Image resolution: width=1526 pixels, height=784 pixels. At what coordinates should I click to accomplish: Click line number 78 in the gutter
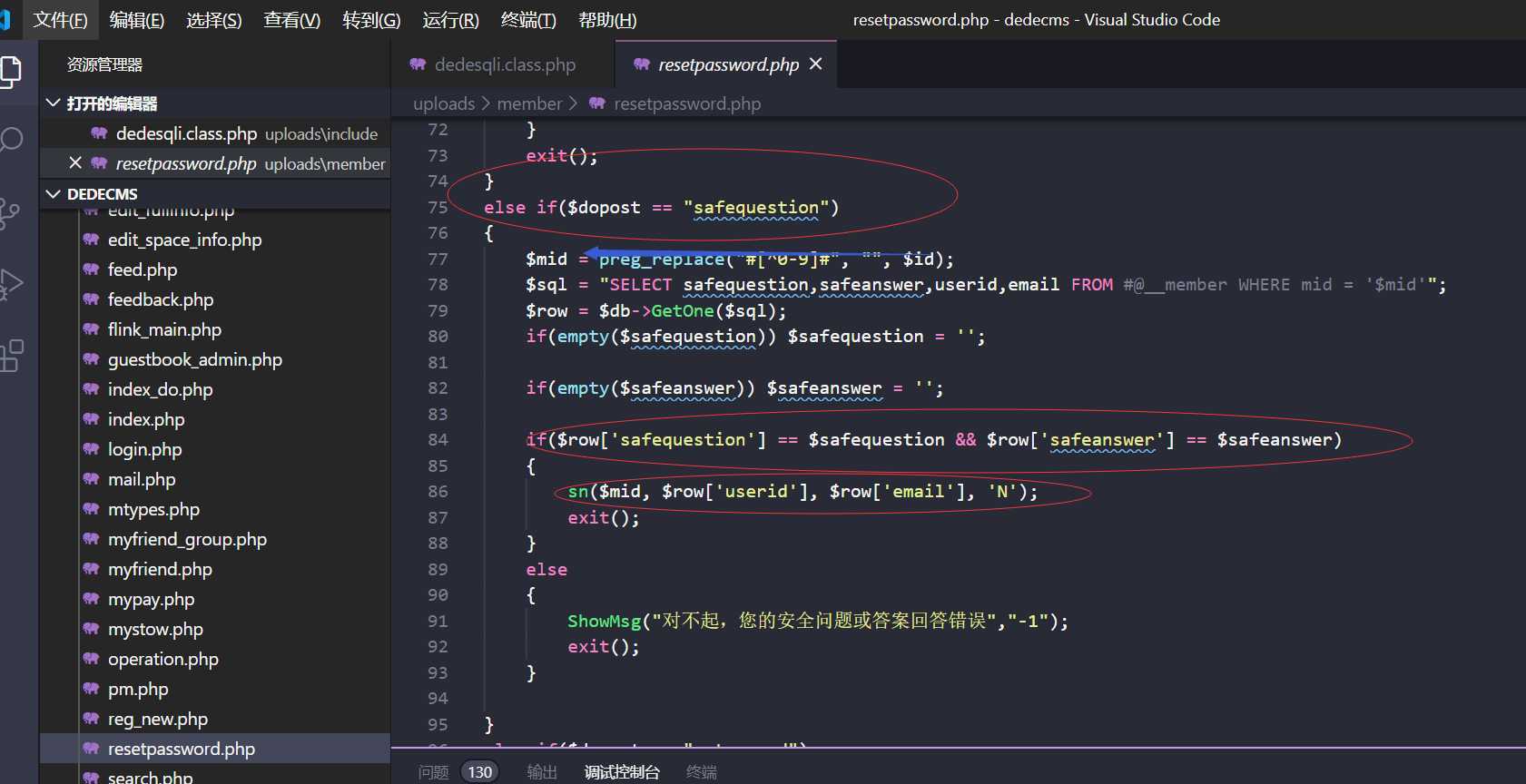(438, 285)
